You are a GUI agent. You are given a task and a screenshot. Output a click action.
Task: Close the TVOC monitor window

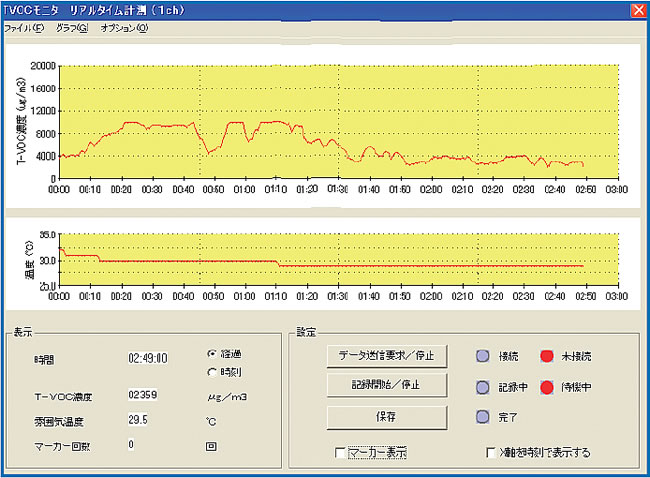637,9
